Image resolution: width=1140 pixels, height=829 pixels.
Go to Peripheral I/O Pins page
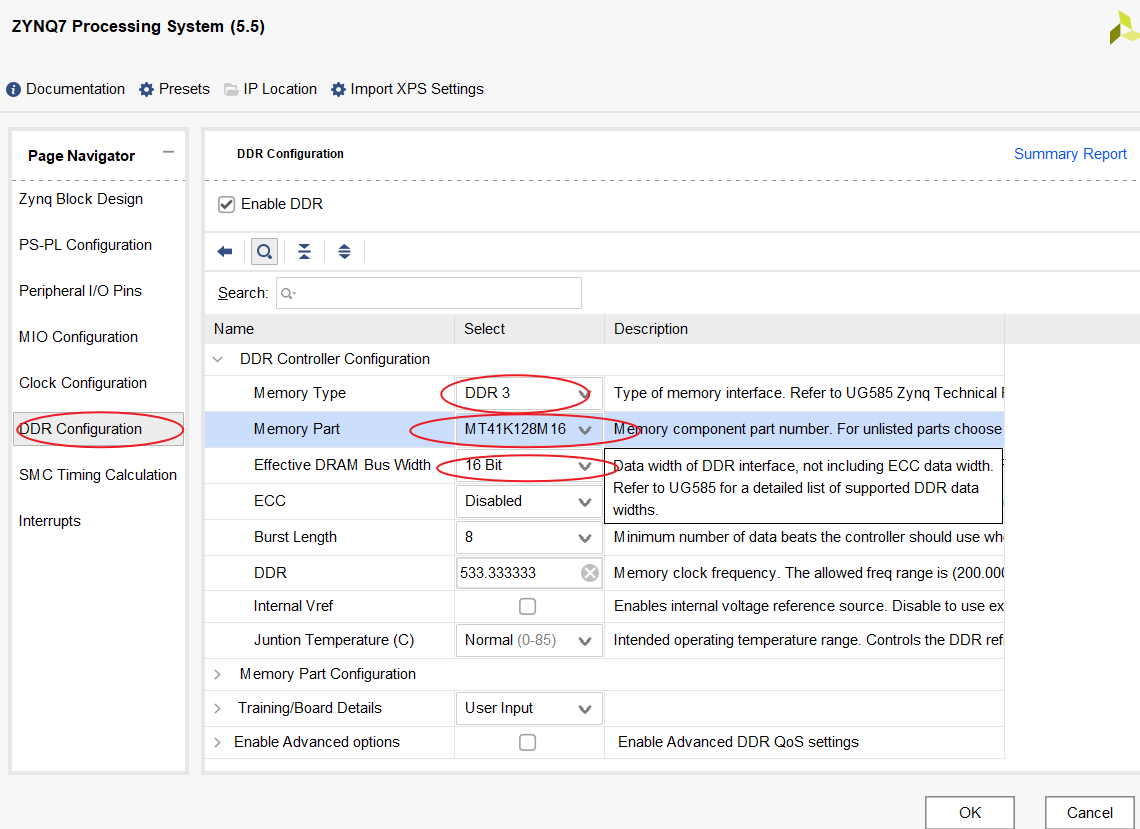click(80, 291)
